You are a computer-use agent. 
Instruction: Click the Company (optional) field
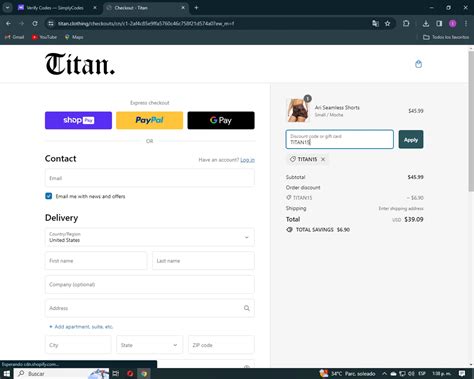click(150, 284)
